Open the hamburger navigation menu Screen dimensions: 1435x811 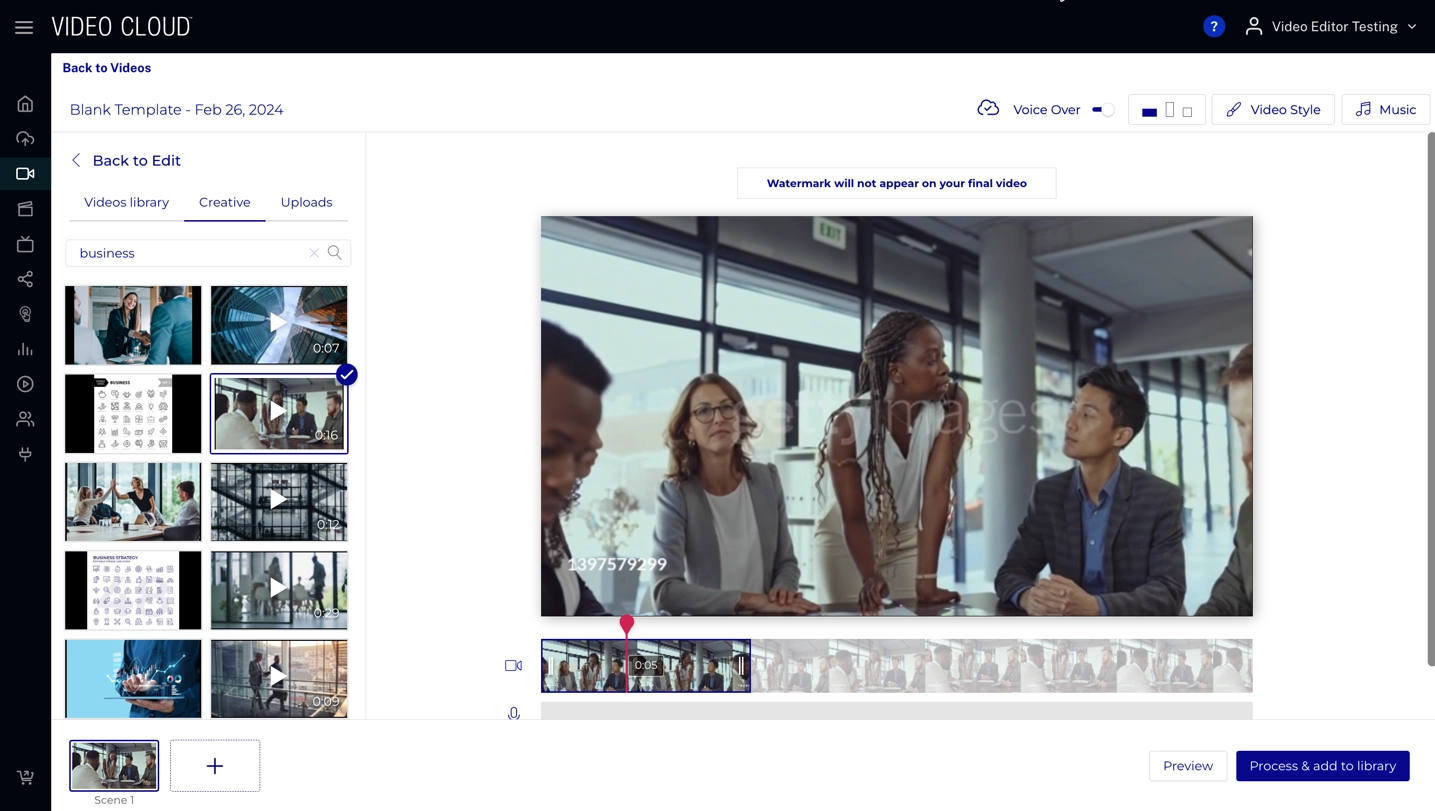(x=24, y=27)
